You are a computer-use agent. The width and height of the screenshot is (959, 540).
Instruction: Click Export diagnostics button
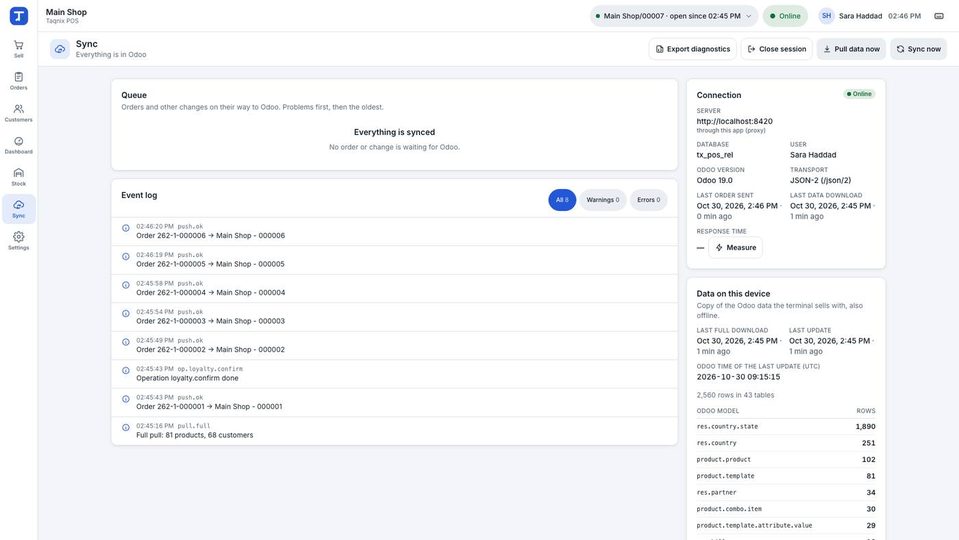692,49
